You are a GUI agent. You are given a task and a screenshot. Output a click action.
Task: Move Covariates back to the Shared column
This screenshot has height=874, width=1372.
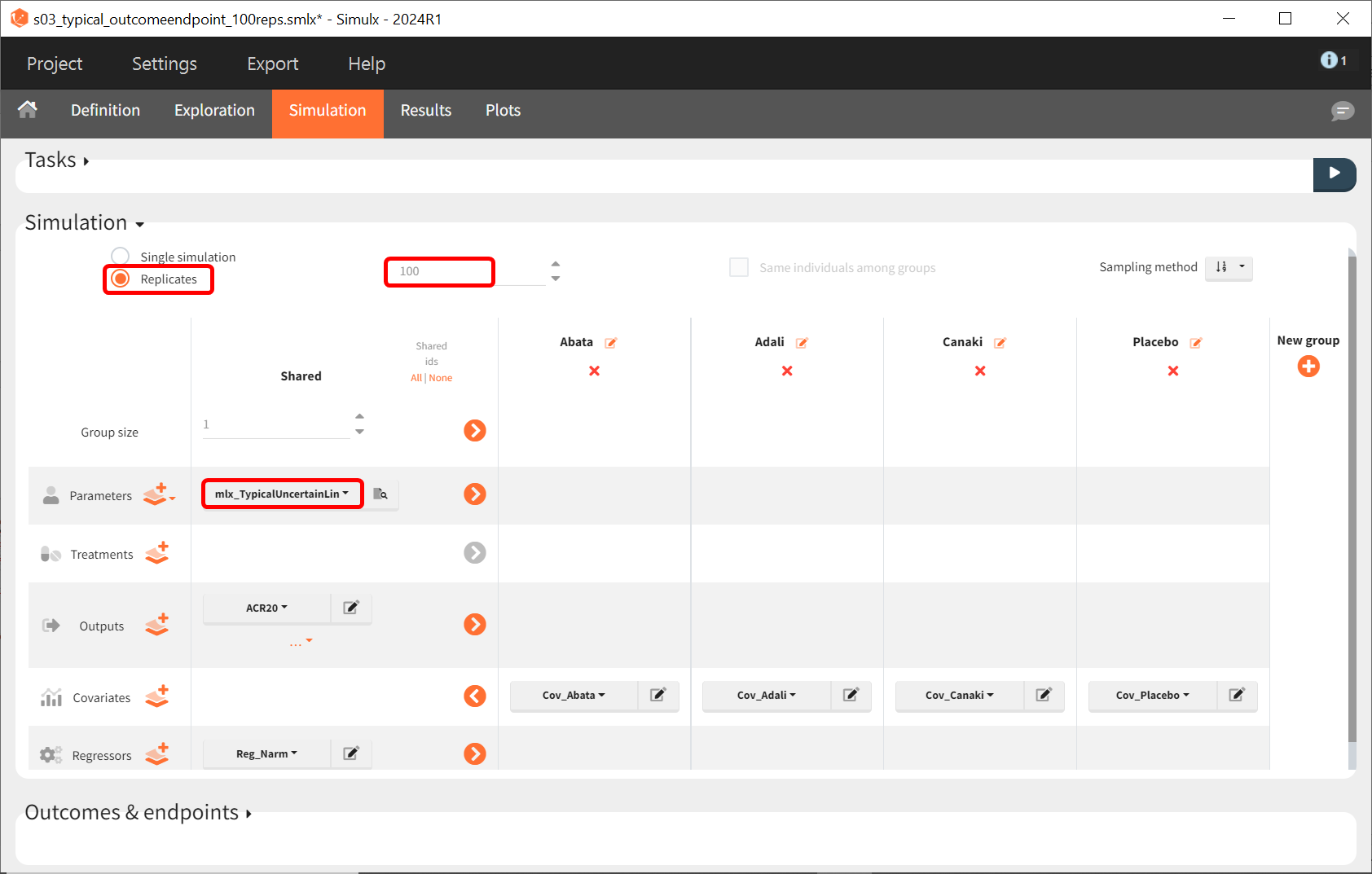click(x=474, y=696)
